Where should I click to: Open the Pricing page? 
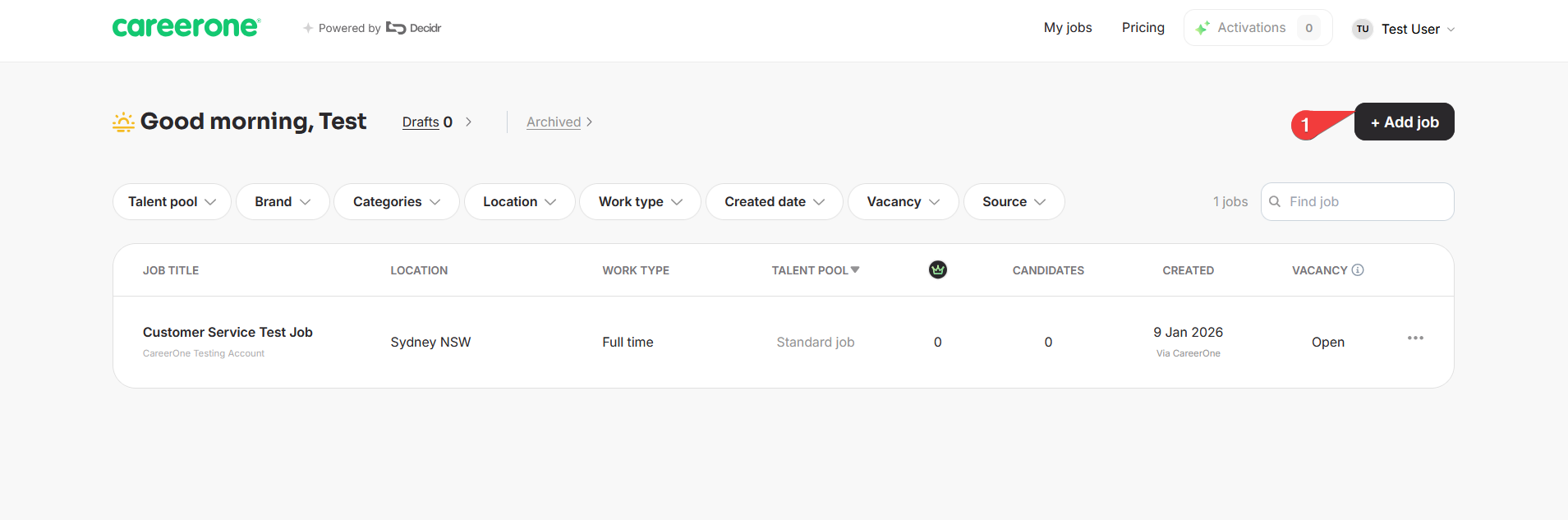tap(1143, 28)
